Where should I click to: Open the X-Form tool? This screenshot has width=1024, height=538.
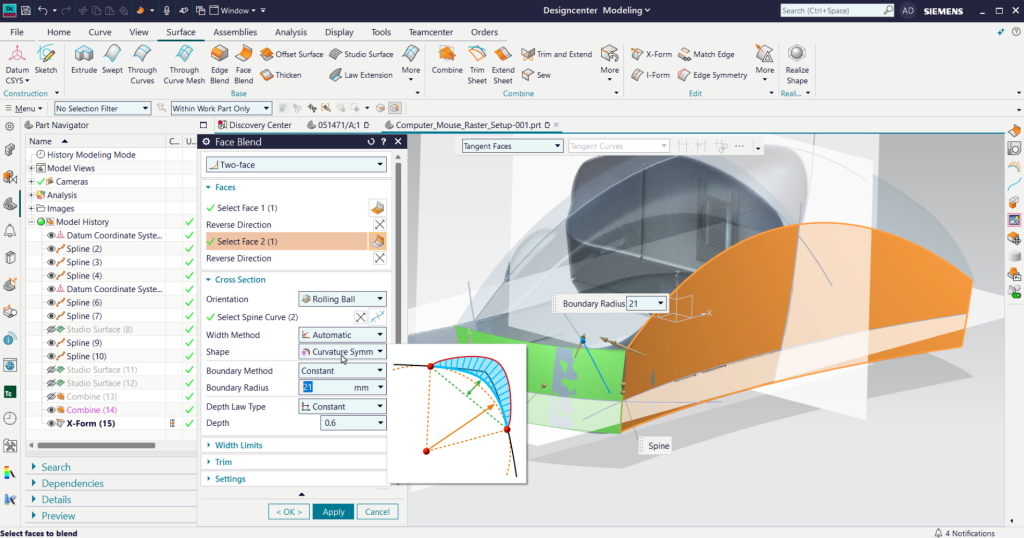[x=651, y=54]
